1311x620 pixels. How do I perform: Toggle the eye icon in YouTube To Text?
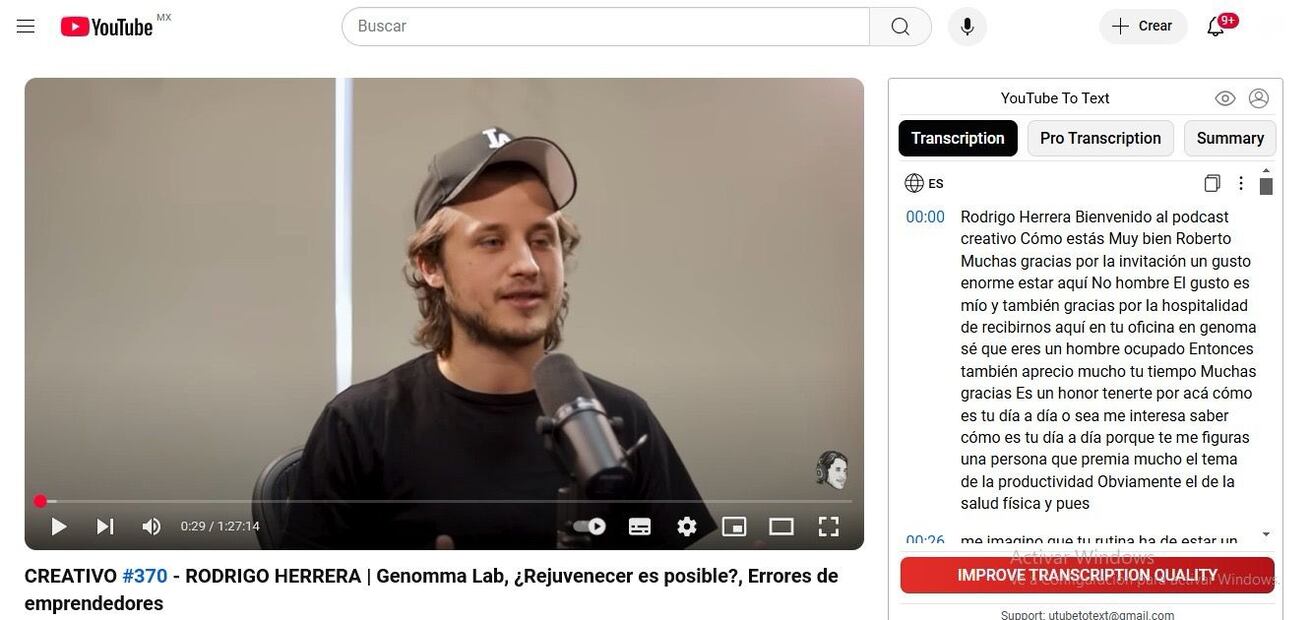click(x=1225, y=98)
